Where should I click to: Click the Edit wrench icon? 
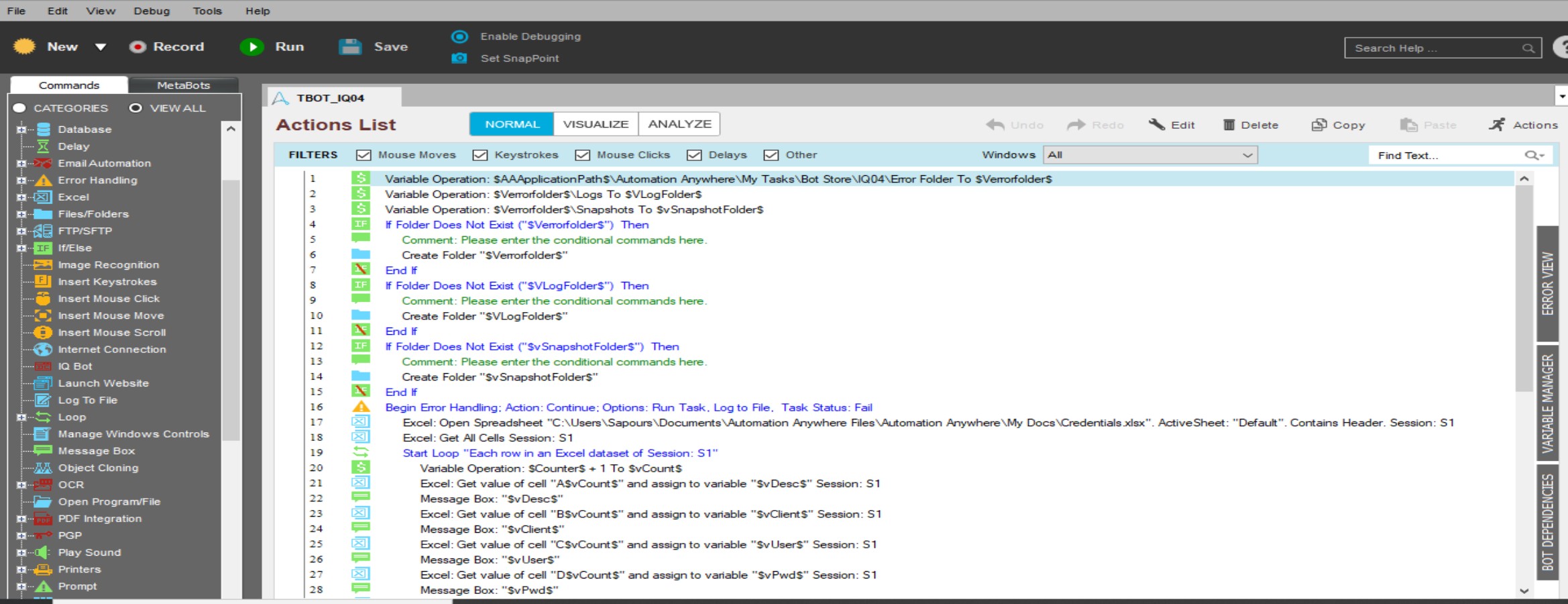(x=1157, y=125)
